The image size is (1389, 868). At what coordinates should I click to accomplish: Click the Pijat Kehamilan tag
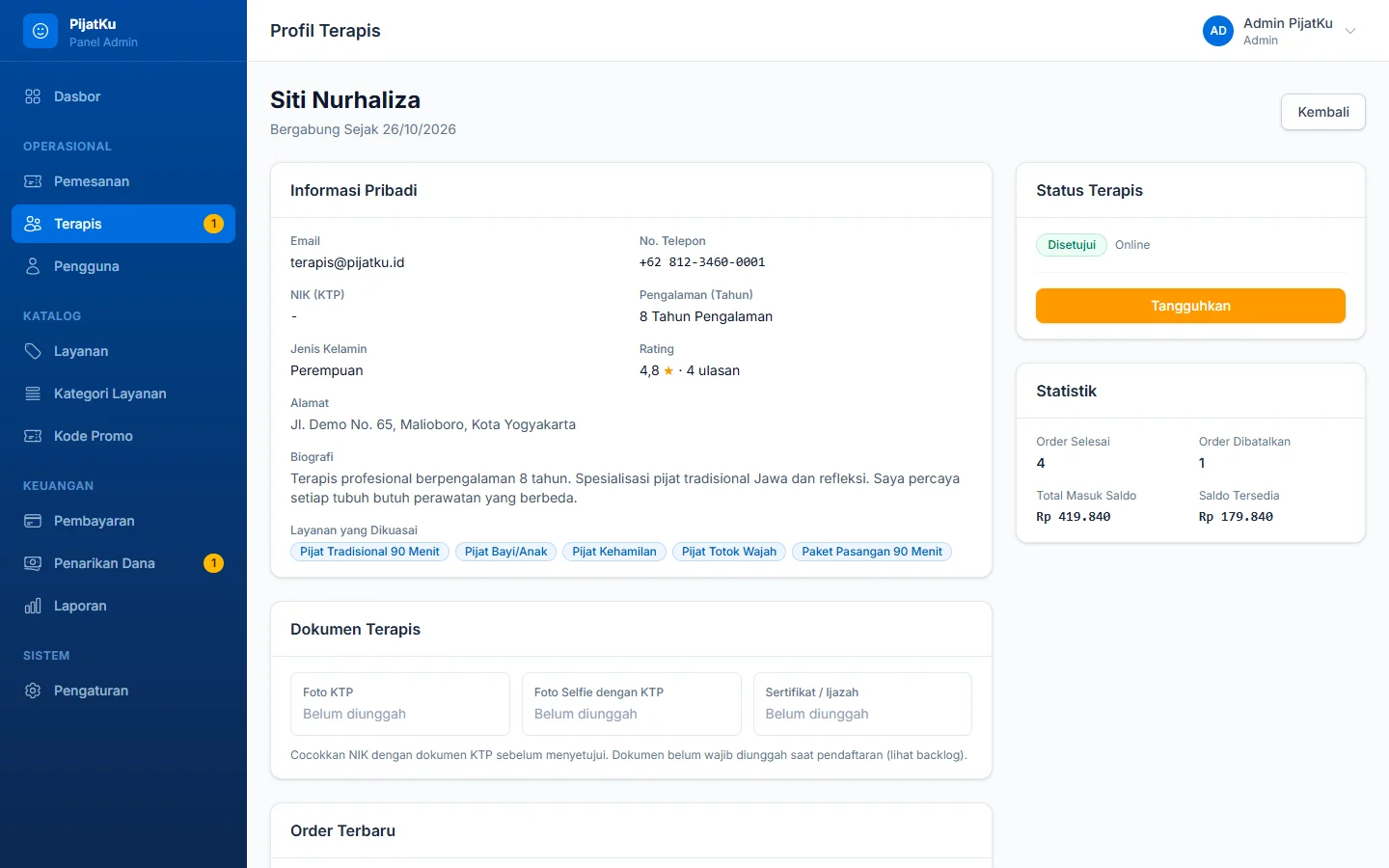[614, 552]
